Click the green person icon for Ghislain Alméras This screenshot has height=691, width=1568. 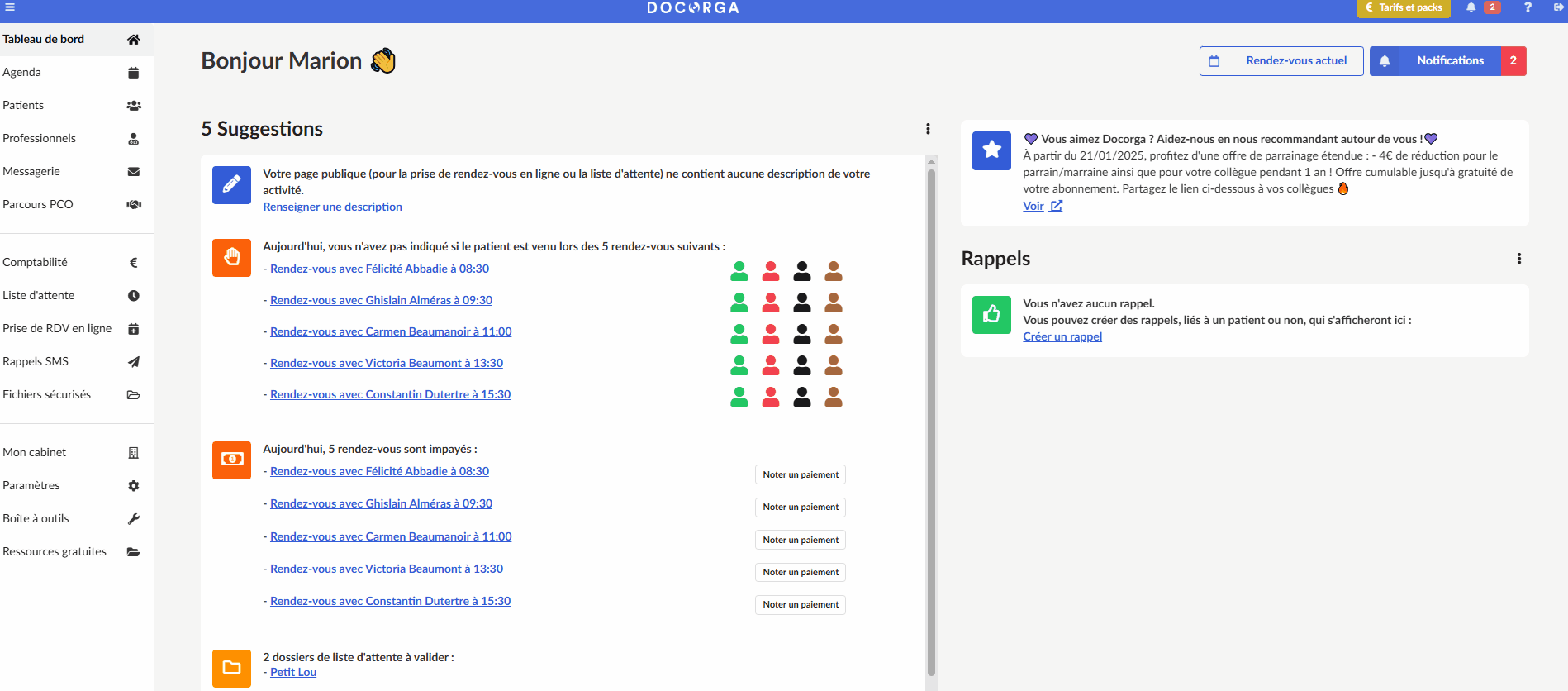[x=739, y=303]
